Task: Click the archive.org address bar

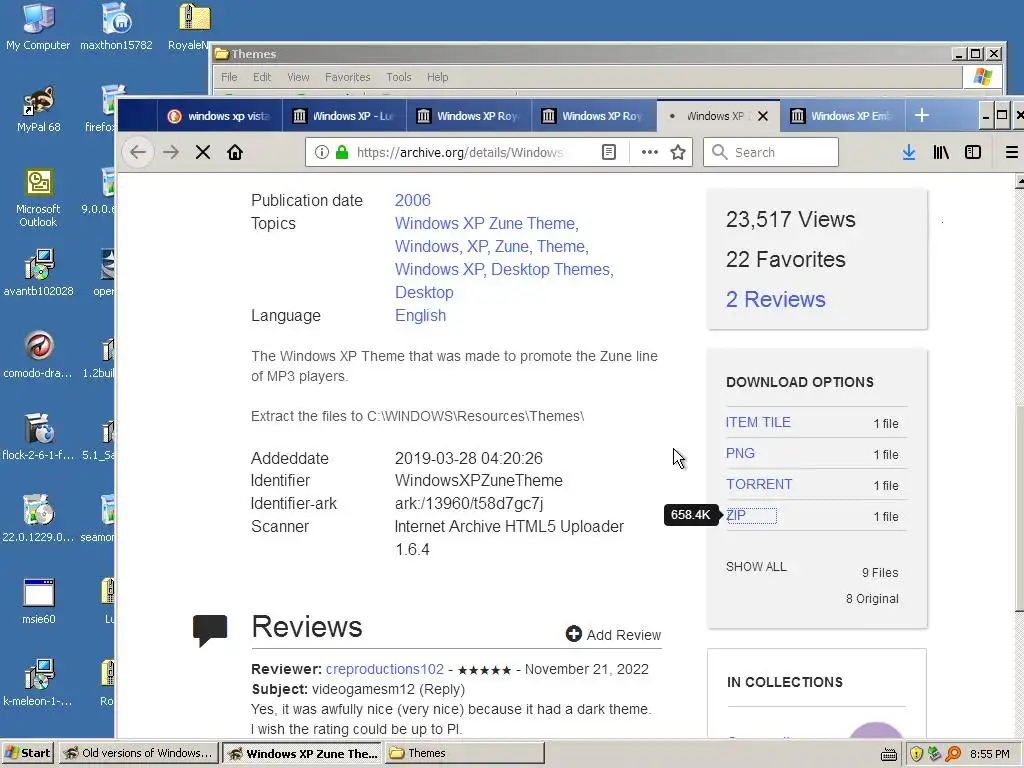Action: point(459,152)
